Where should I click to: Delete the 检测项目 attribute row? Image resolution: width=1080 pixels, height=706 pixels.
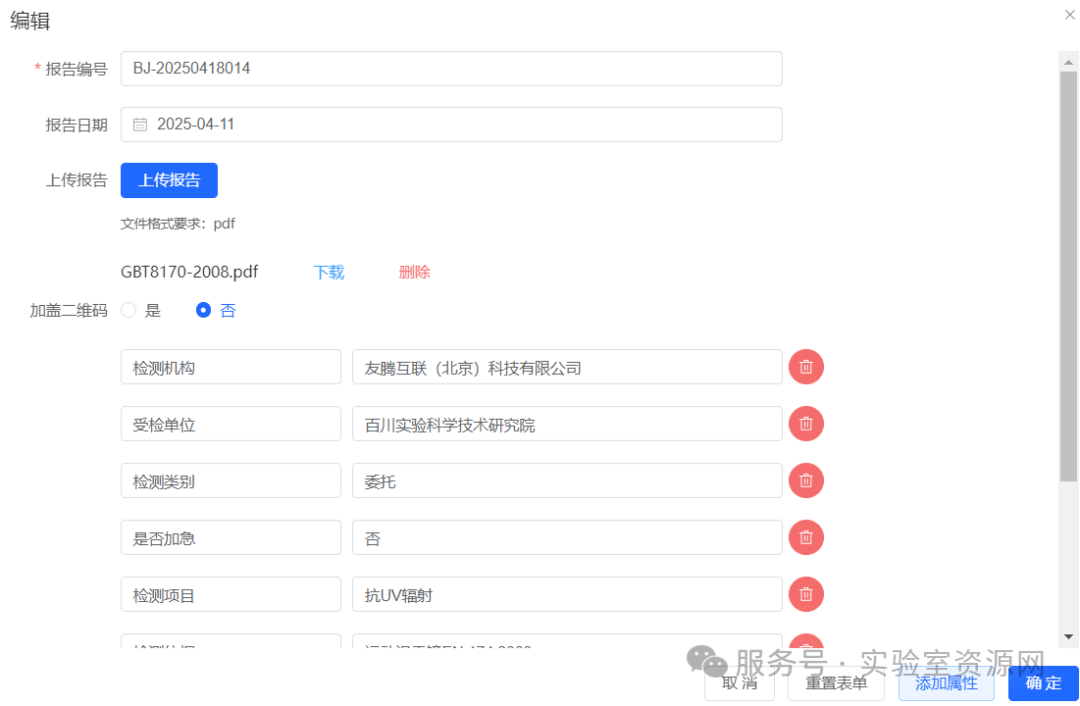click(x=806, y=594)
